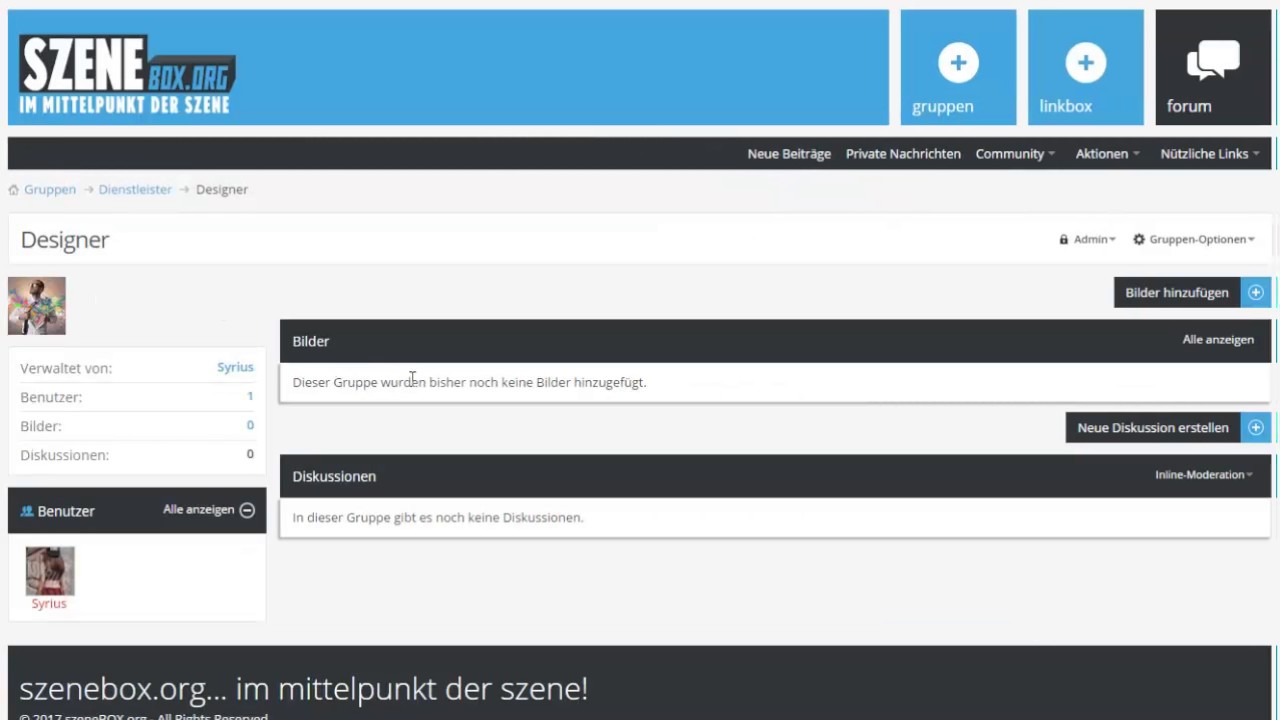Click the gruppen plus icon tile
The image size is (1280, 720).
(x=957, y=68)
